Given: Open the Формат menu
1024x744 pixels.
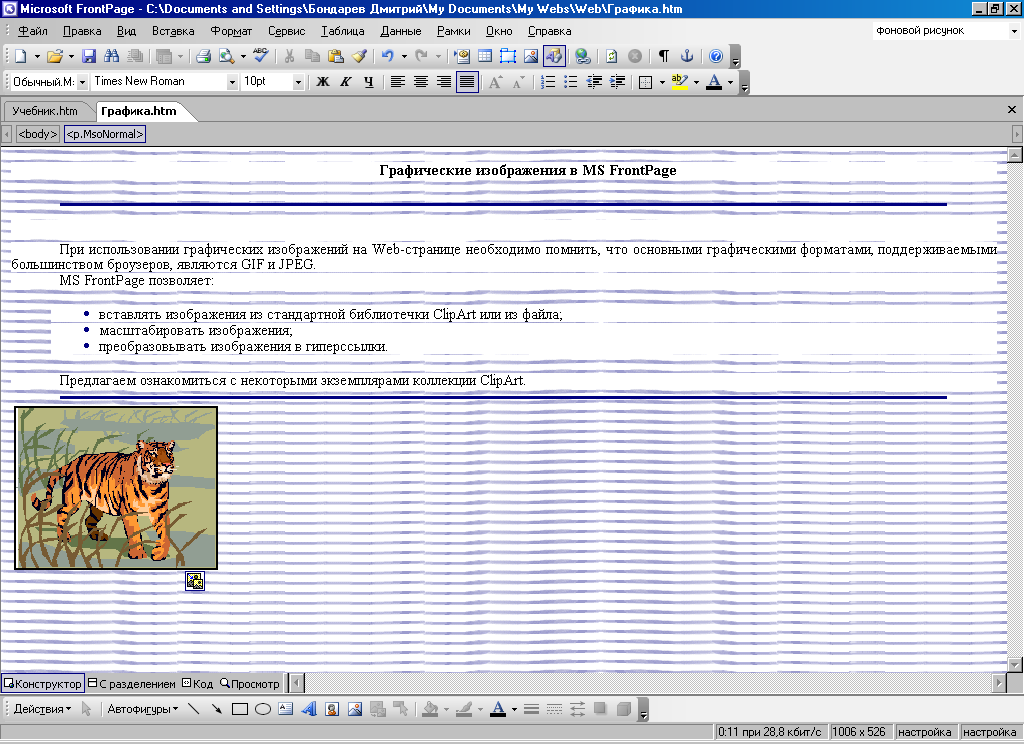Looking at the screenshot, I should [x=231, y=31].
